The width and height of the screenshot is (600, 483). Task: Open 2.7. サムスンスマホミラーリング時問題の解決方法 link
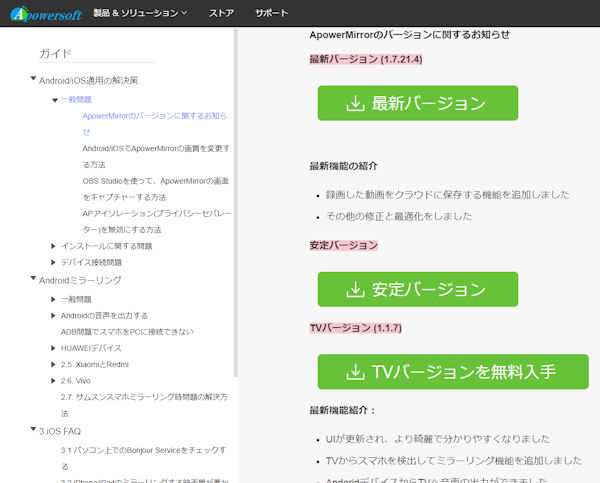pyautogui.click(x=144, y=405)
